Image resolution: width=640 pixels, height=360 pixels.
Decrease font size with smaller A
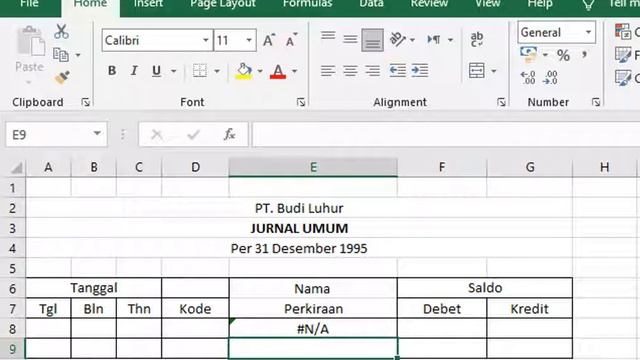(291, 40)
